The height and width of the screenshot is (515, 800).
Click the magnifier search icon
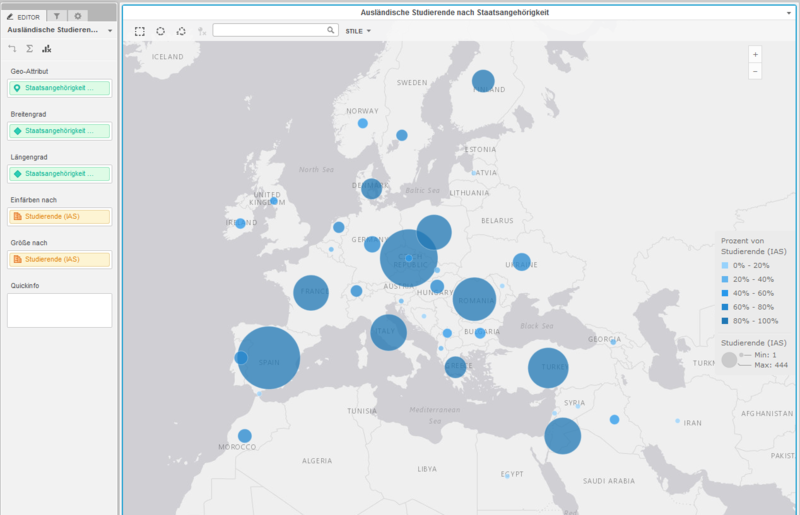tap(331, 31)
